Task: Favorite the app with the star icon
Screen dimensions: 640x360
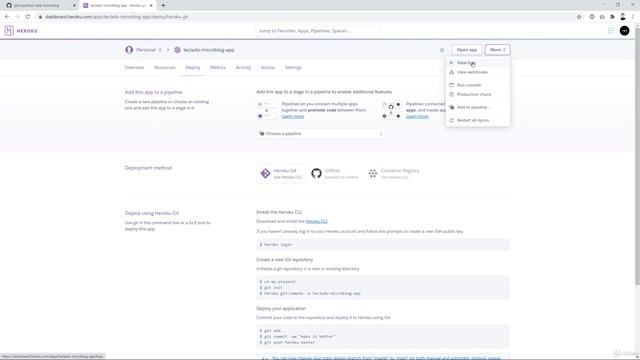Action: point(442,50)
